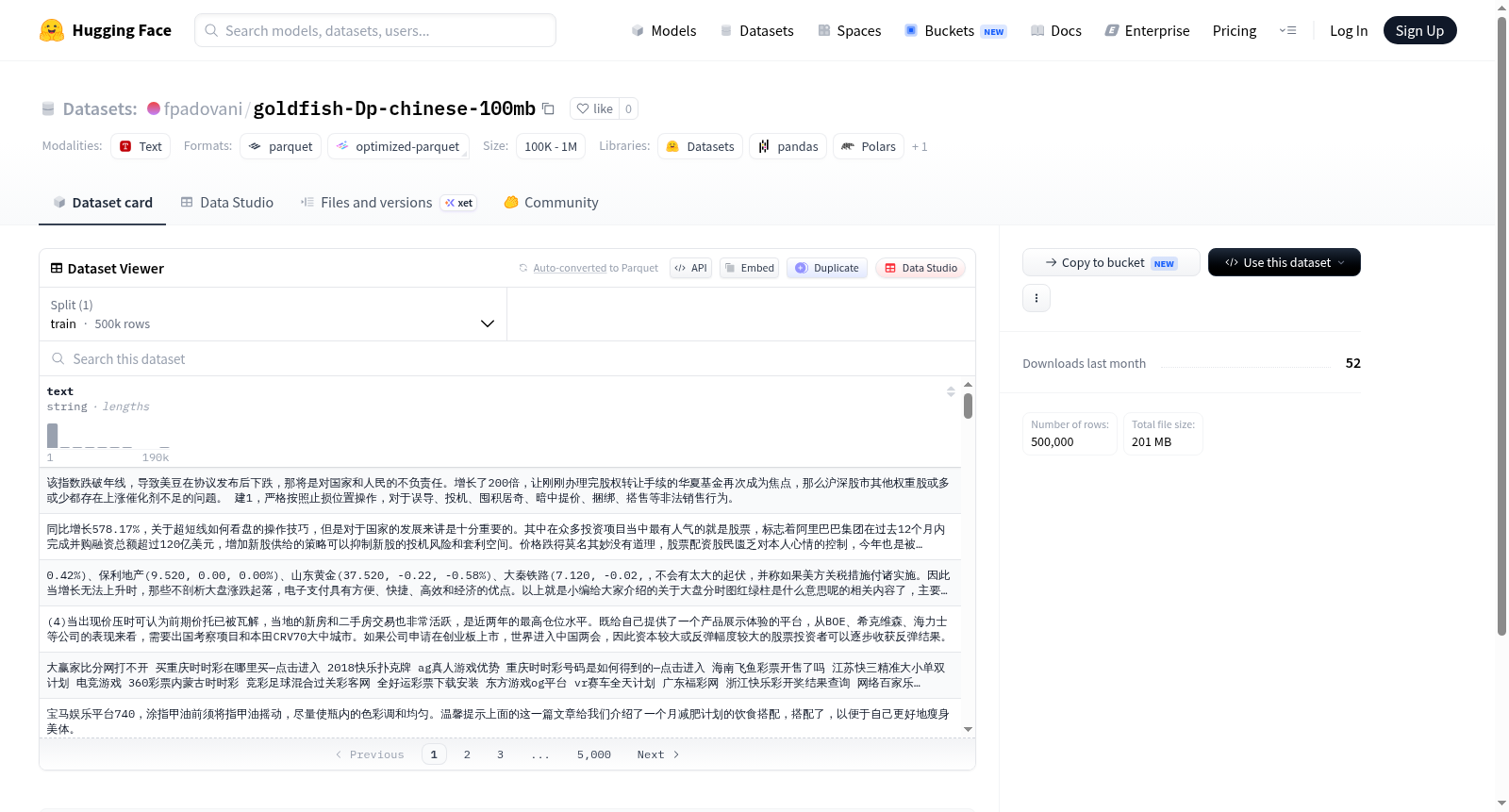This screenshot has height=812, width=1509.
Task: Select page 1 in pagination
Action: [x=434, y=754]
